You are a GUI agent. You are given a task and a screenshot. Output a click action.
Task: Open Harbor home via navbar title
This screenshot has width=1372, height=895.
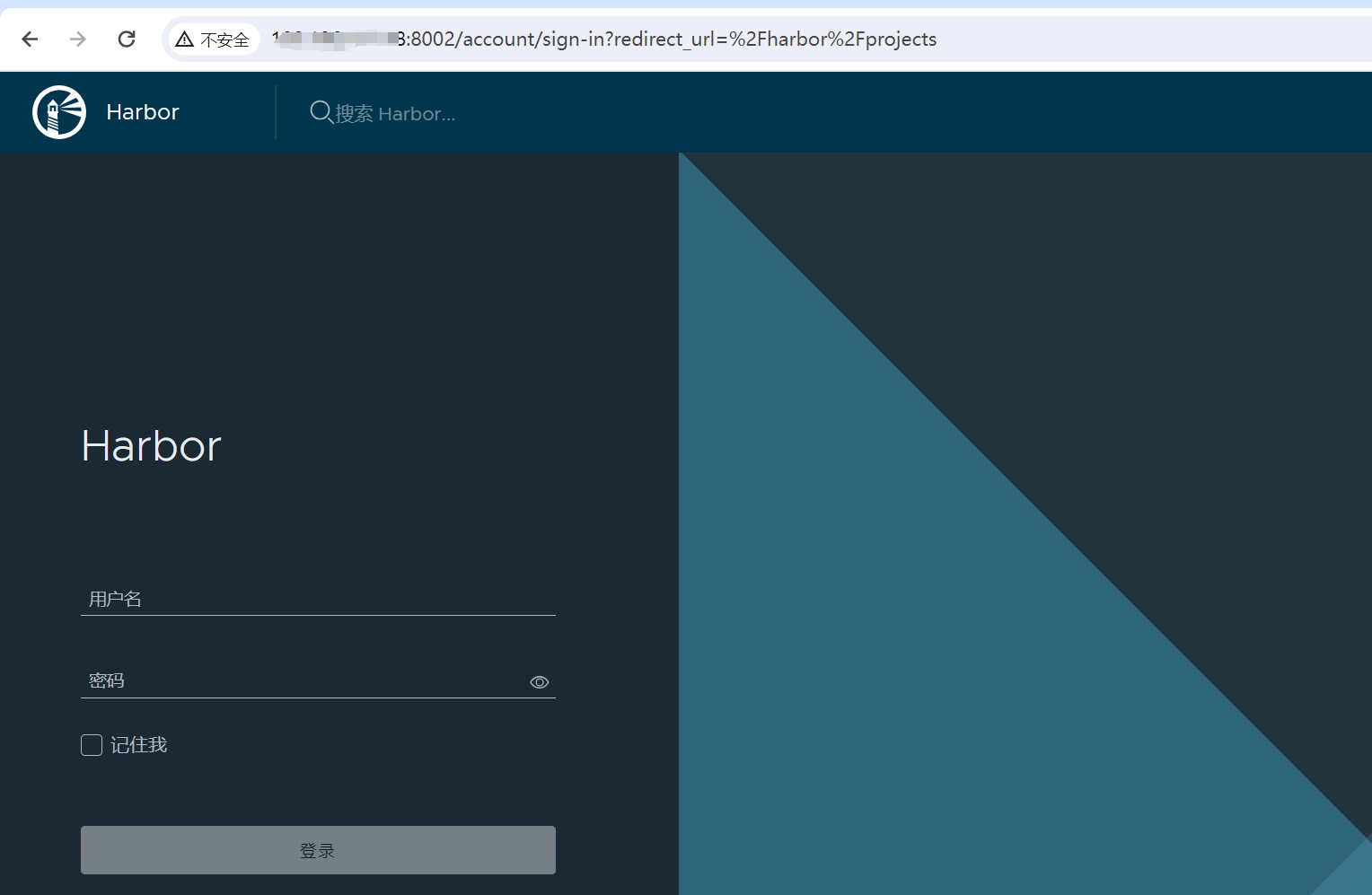[x=142, y=111]
